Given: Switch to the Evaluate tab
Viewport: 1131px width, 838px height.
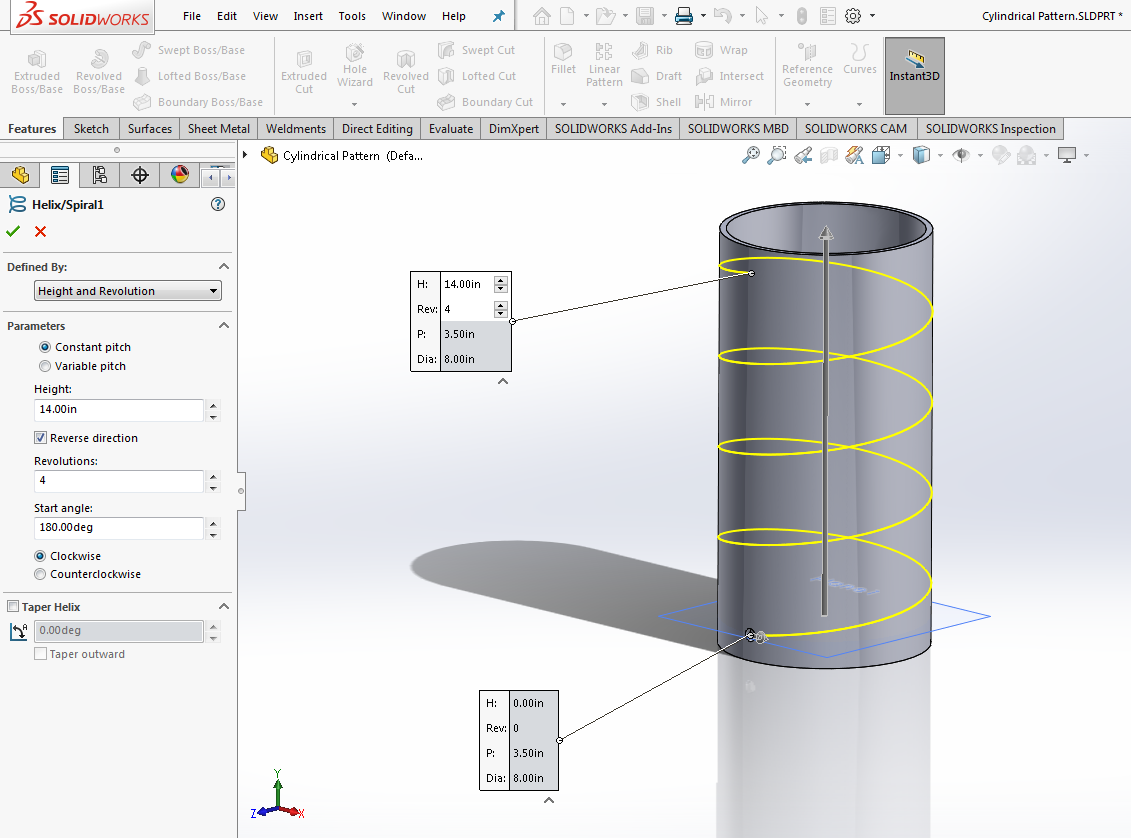Looking at the screenshot, I should 451,128.
